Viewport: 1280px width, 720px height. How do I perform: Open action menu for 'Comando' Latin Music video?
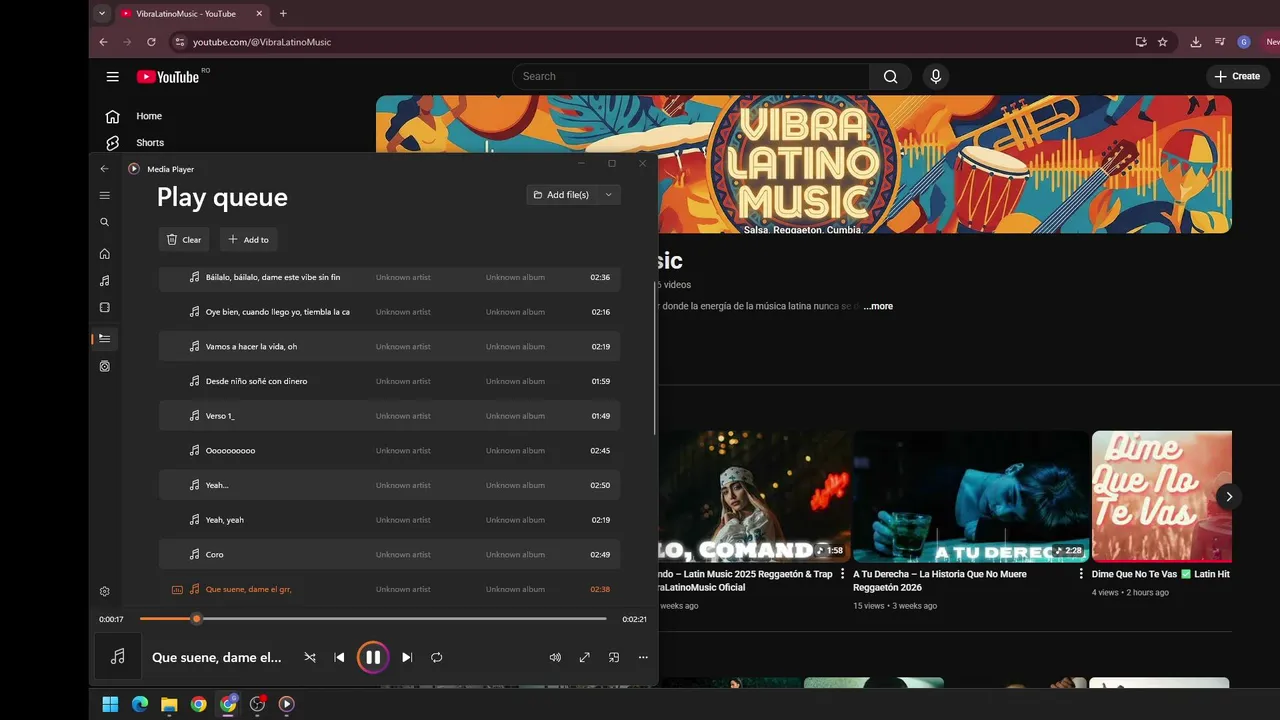tap(843, 575)
